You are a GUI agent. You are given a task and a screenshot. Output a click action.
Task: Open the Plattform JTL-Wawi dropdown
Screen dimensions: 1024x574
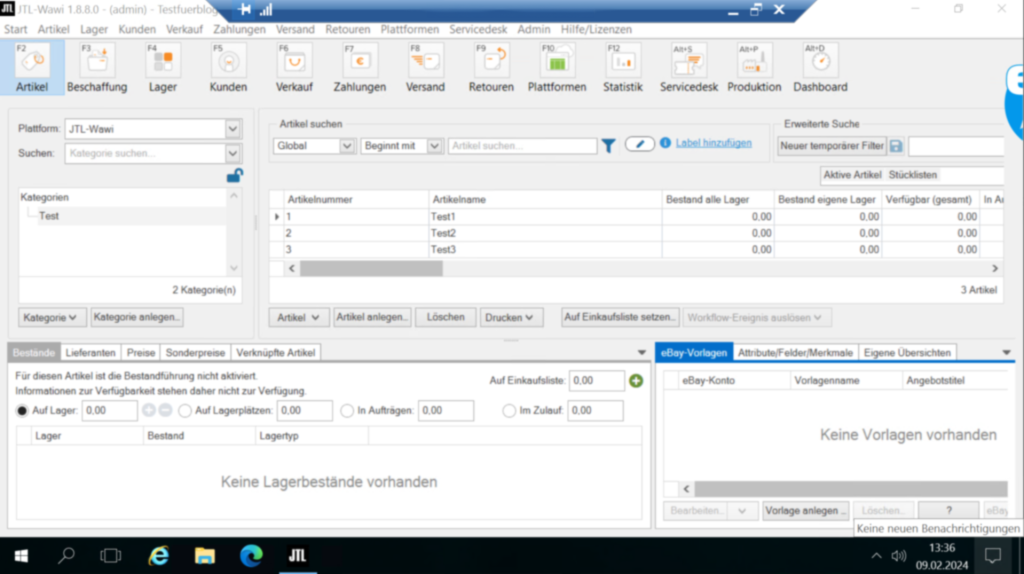pyautogui.click(x=233, y=129)
